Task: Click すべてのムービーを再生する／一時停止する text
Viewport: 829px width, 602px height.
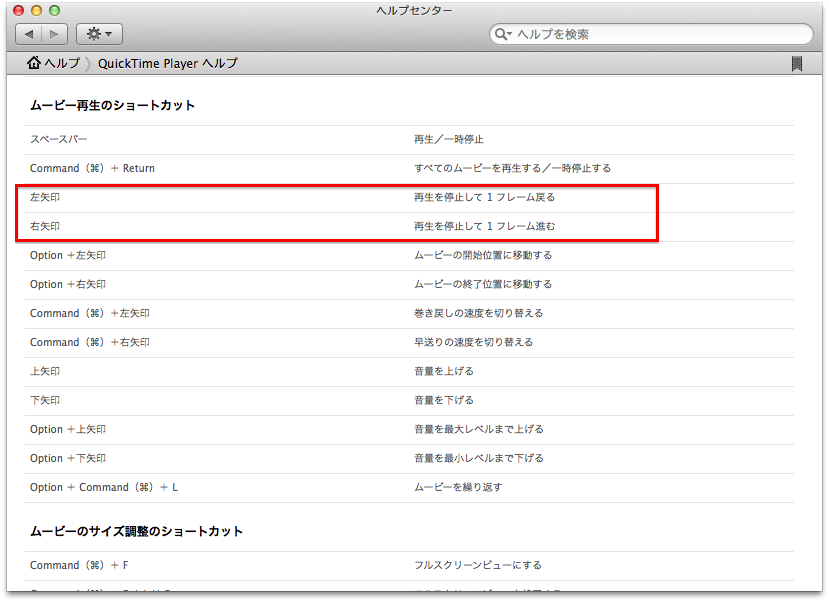Action: pos(512,168)
